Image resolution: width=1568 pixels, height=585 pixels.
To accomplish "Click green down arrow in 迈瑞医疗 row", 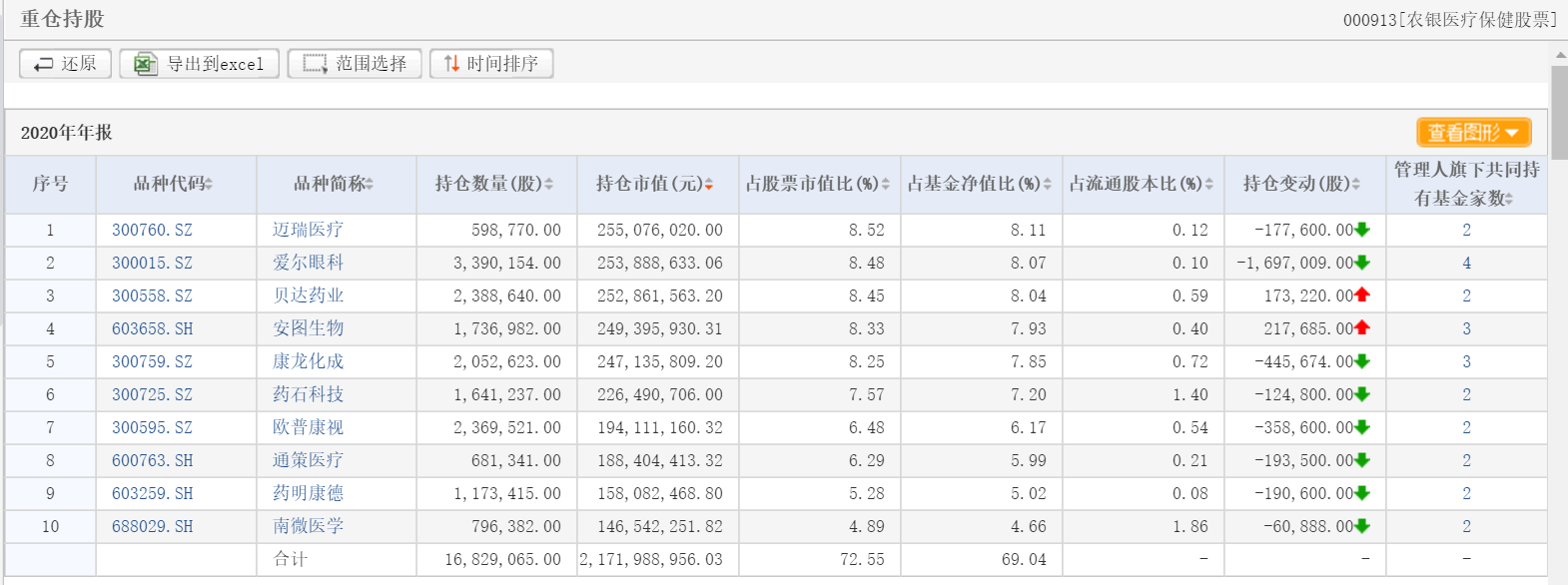I will coord(1362,230).
